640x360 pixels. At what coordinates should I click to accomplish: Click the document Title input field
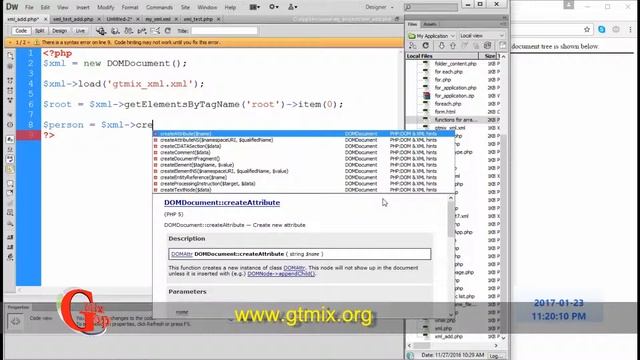[x=224, y=31]
